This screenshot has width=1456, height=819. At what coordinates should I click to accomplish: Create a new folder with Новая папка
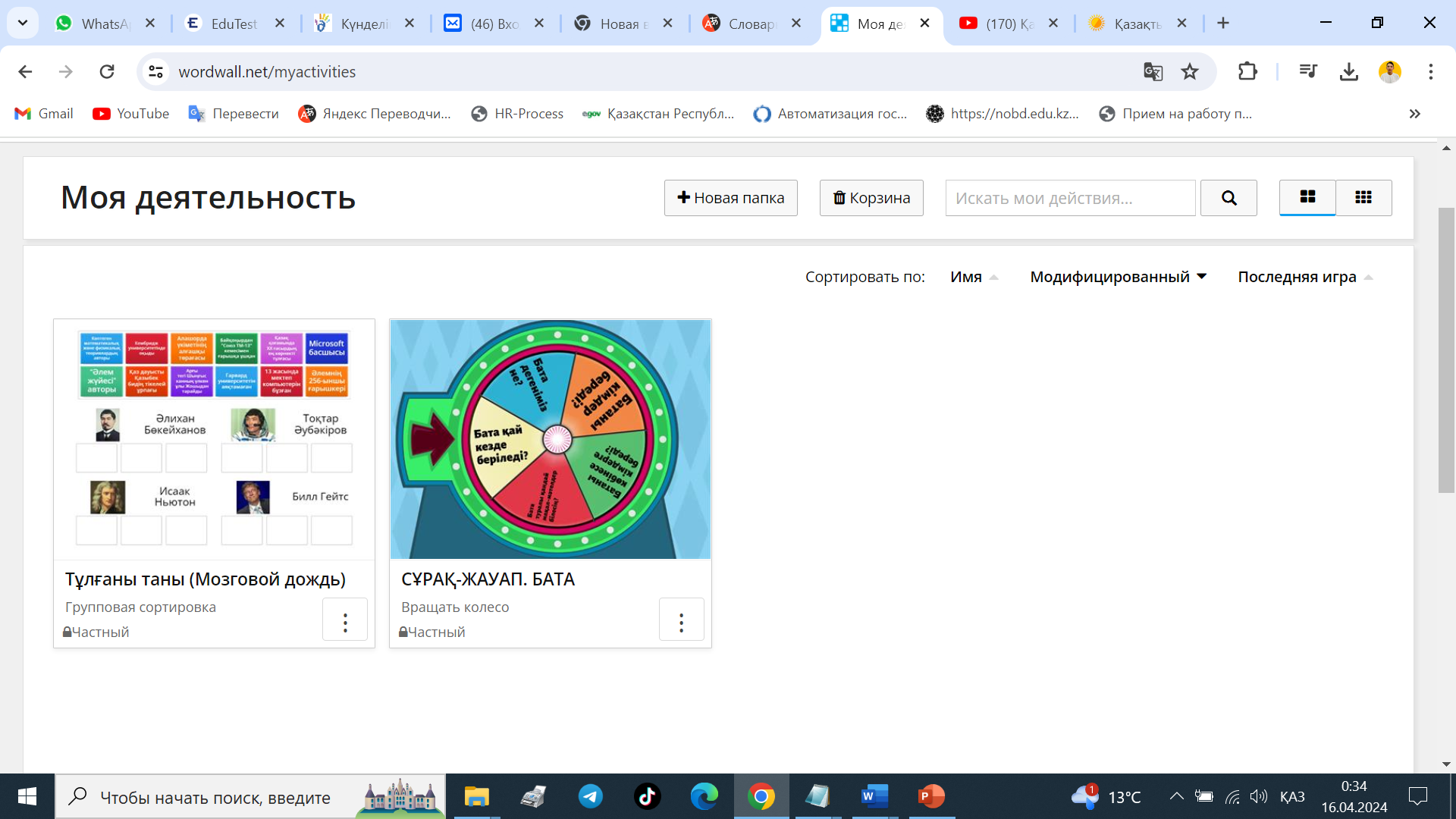(x=730, y=198)
